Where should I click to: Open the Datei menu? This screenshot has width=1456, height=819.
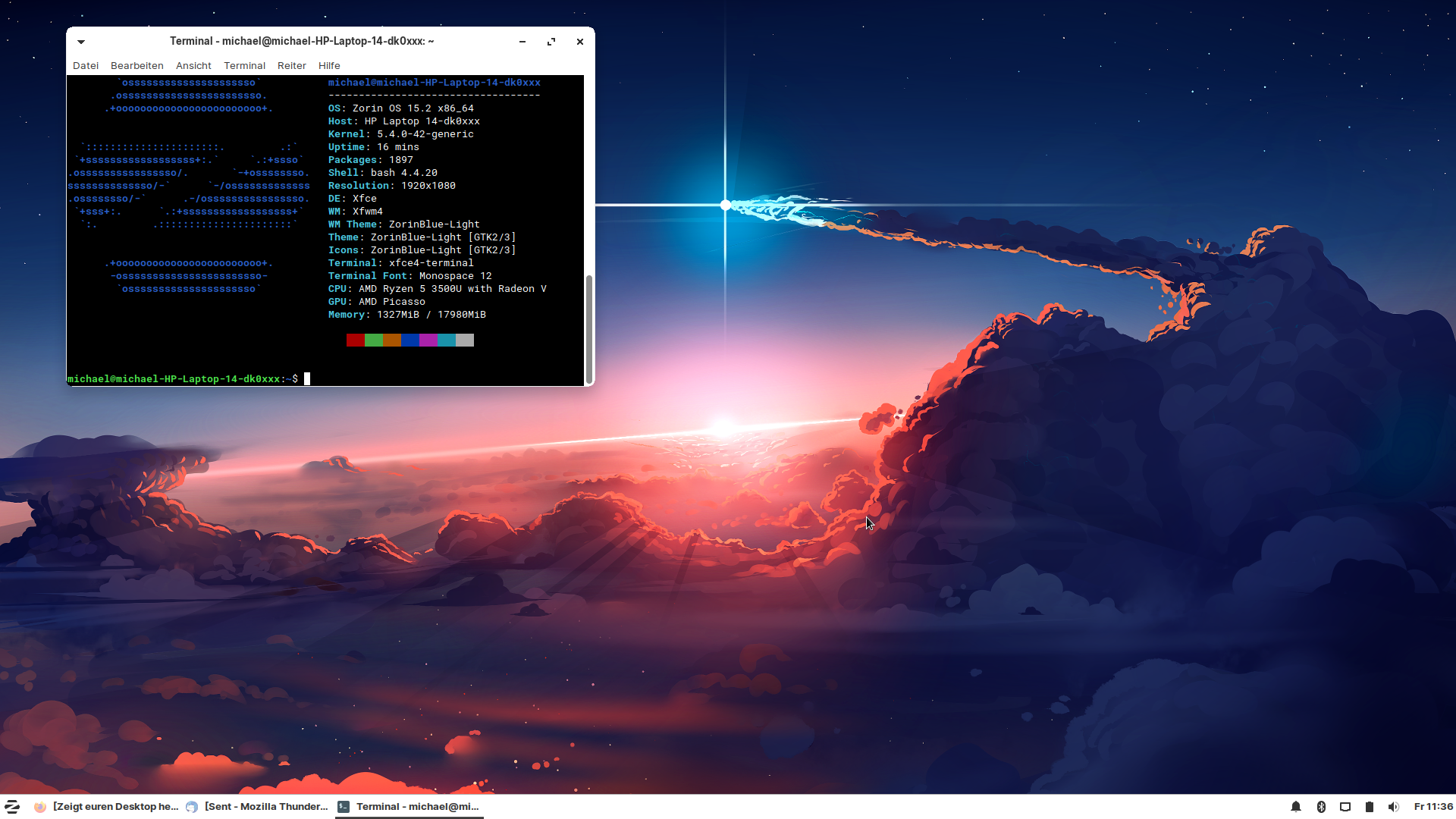[86, 66]
